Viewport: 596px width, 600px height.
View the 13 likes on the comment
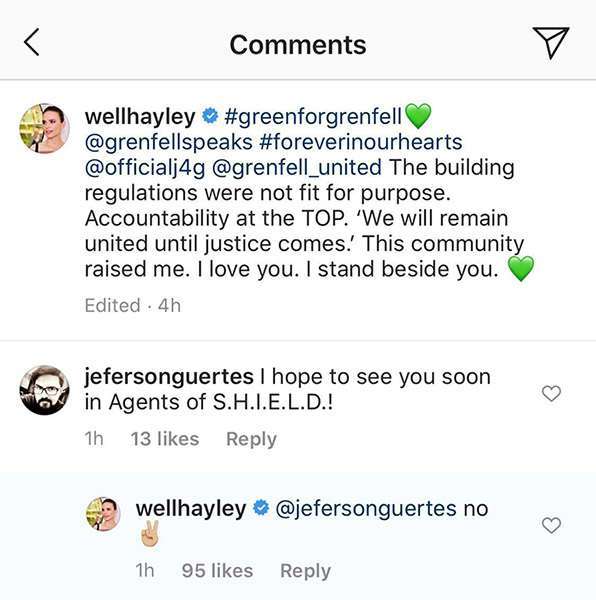pyautogui.click(x=165, y=439)
